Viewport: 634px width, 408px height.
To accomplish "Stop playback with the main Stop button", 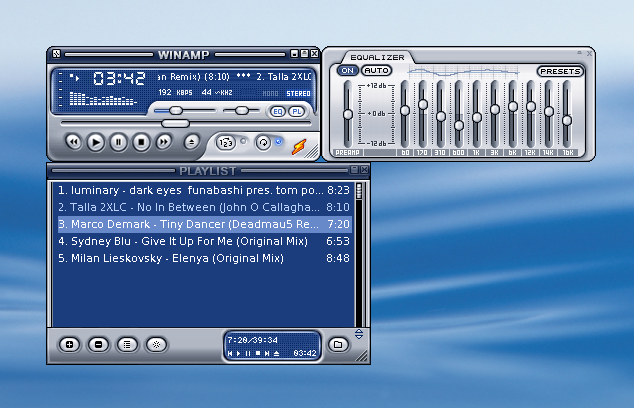I will (141, 142).
